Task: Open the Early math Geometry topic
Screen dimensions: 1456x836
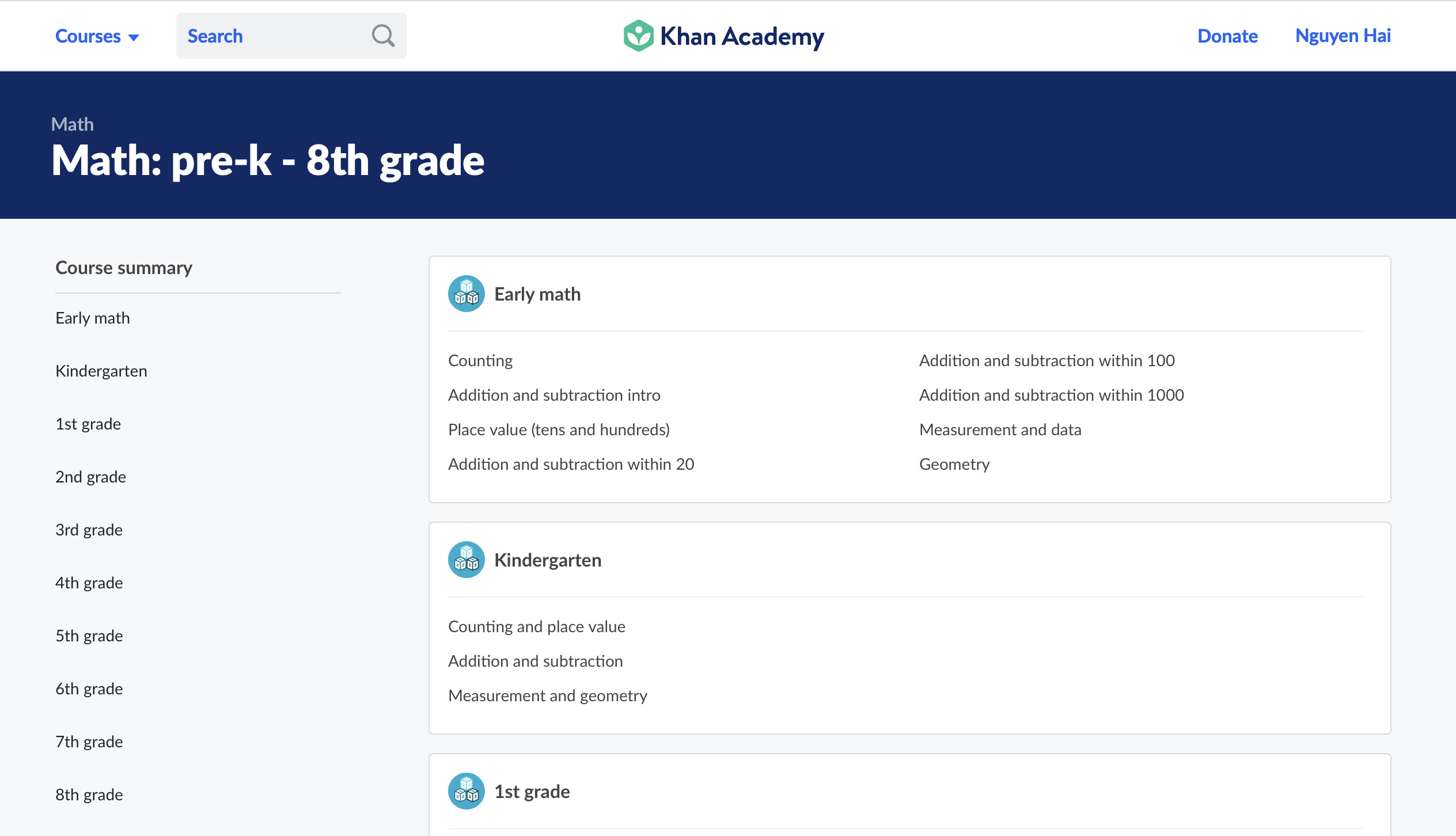Action: pos(954,464)
